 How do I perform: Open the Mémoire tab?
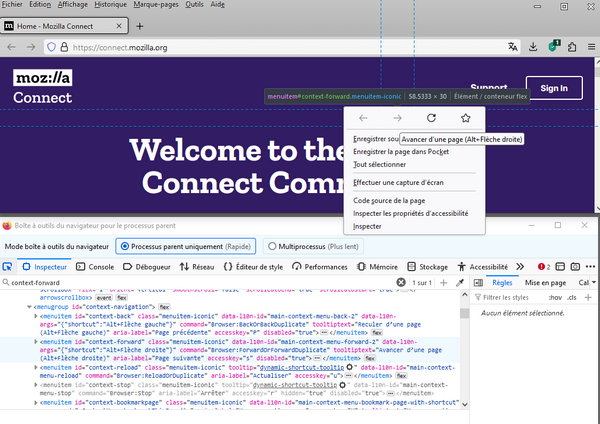(x=377, y=267)
